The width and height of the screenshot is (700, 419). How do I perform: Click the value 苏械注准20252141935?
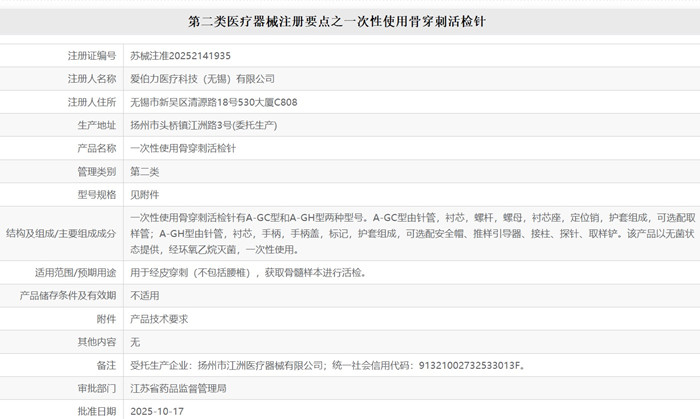[x=180, y=56]
